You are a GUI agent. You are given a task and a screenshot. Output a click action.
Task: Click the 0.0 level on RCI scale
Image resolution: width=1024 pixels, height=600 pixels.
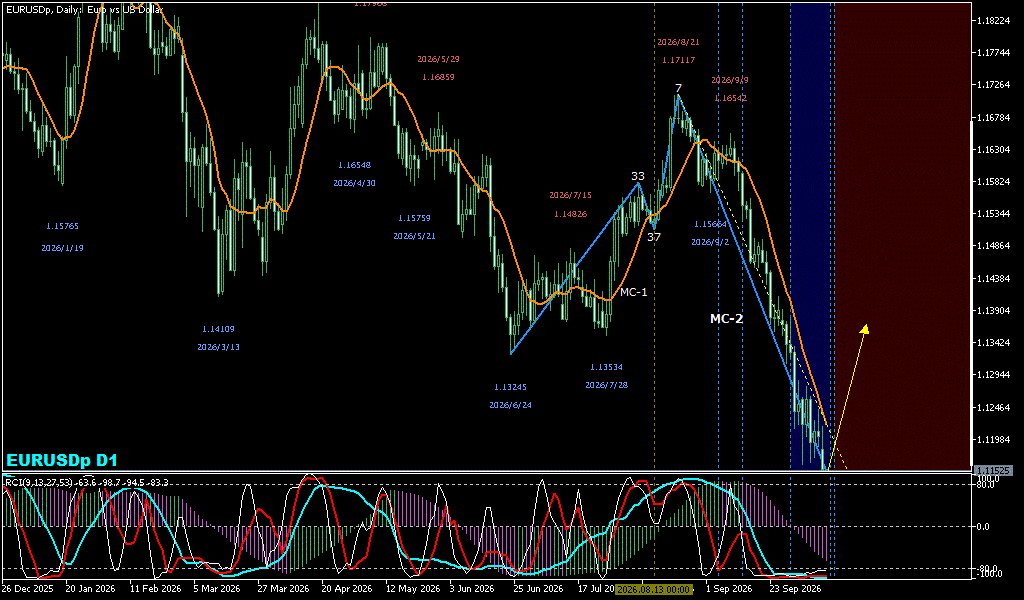(984, 526)
